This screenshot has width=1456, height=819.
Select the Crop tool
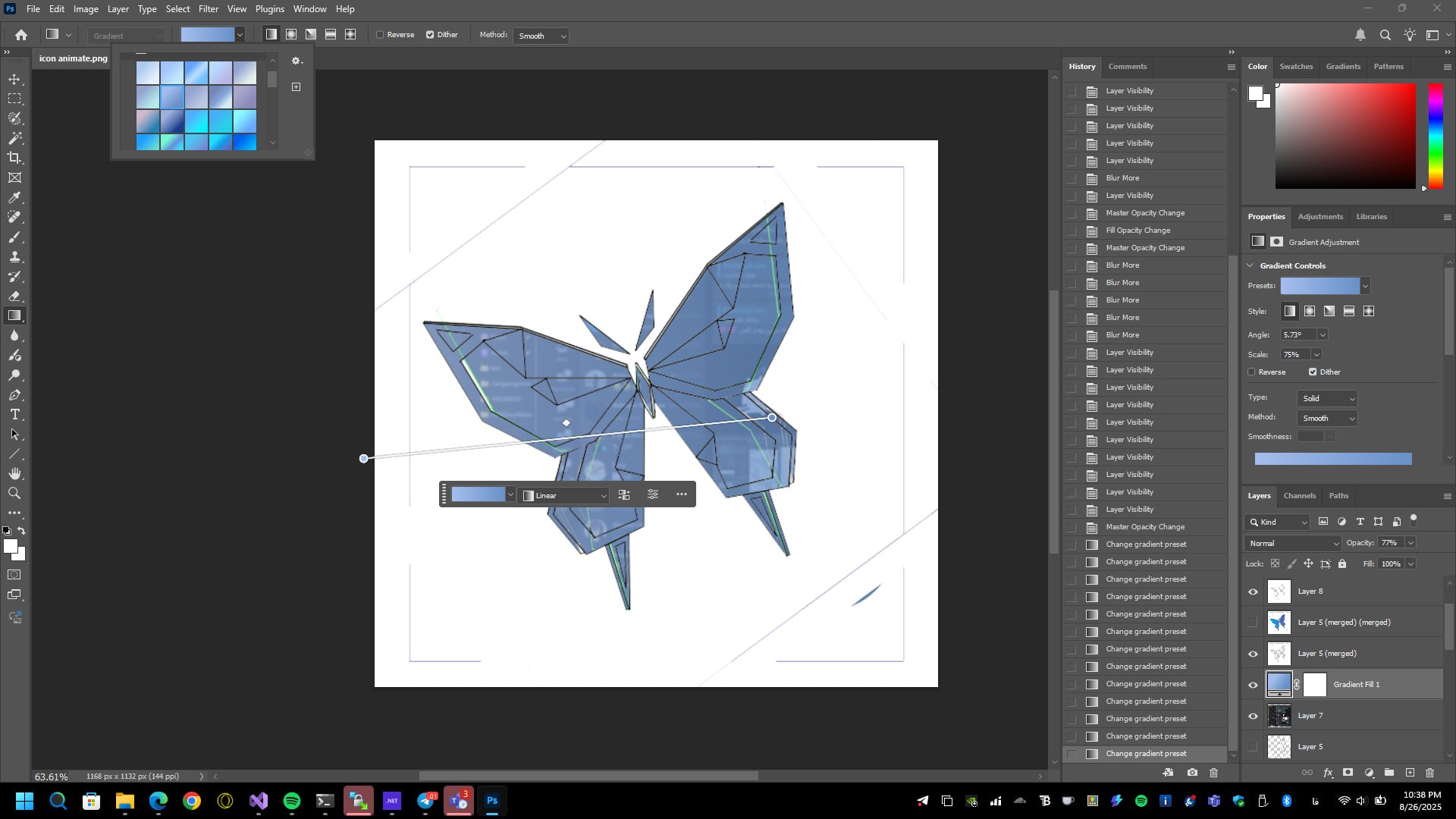click(x=14, y=158)
